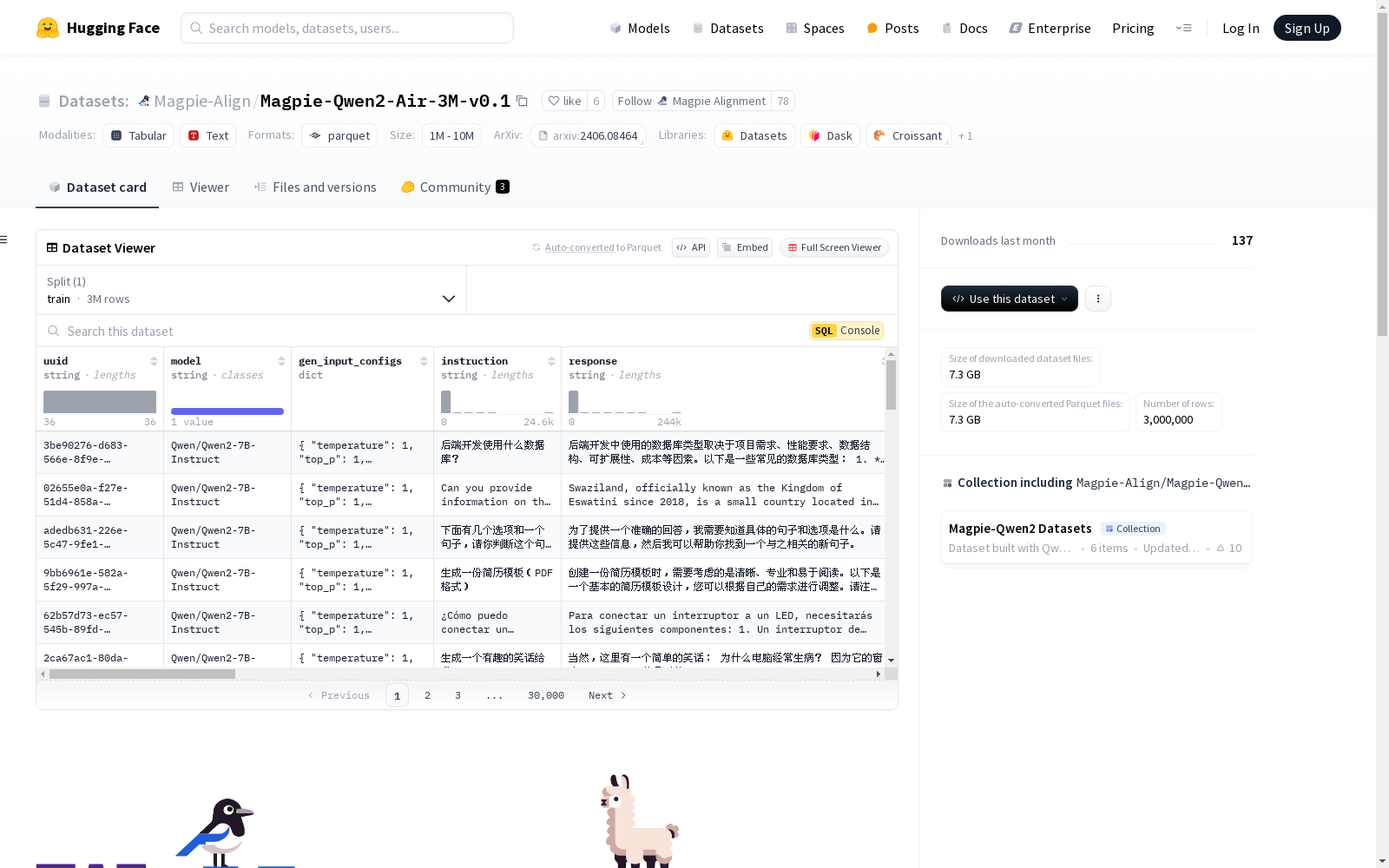
Task: Click upvote icon on Magpie-Qwen2 collection
Action: pos(1221,548)
